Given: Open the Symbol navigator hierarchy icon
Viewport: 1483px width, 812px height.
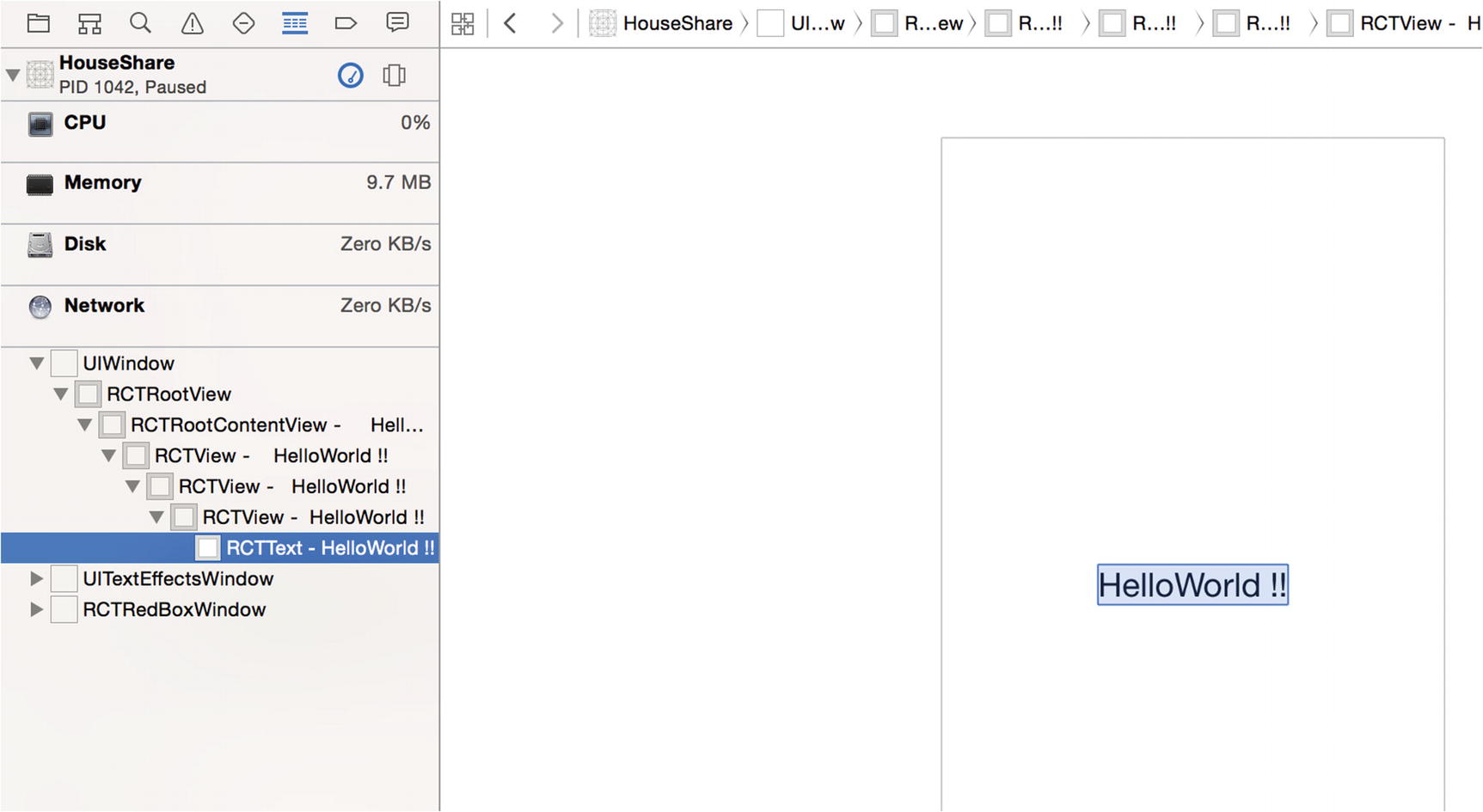Looking at the screenshot, I should [x=89, y=23].
